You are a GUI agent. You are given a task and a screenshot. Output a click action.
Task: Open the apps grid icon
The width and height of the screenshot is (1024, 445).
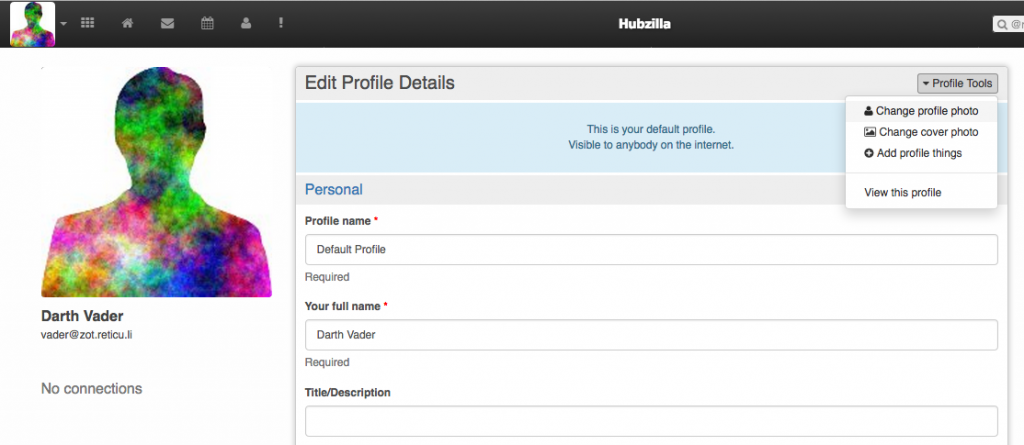click(87, 23)
